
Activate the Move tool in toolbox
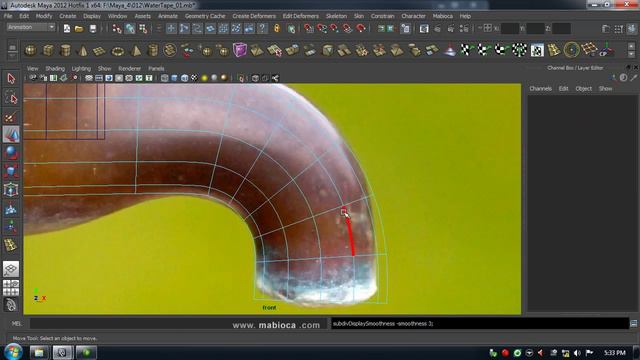coord(11,135)
